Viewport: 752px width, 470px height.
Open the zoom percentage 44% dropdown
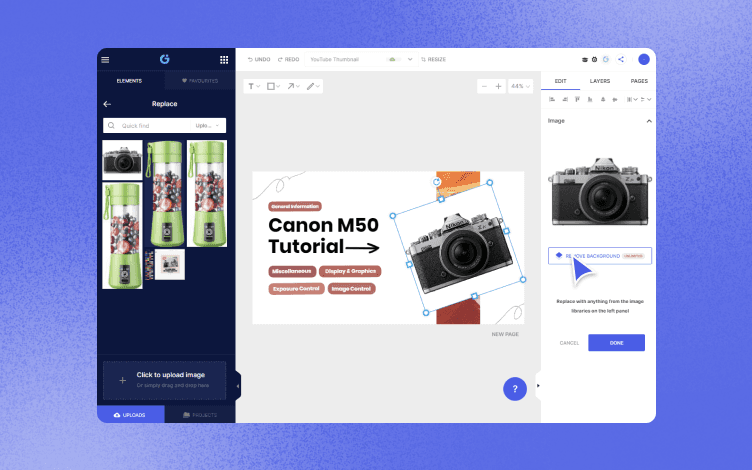(520, 86)
